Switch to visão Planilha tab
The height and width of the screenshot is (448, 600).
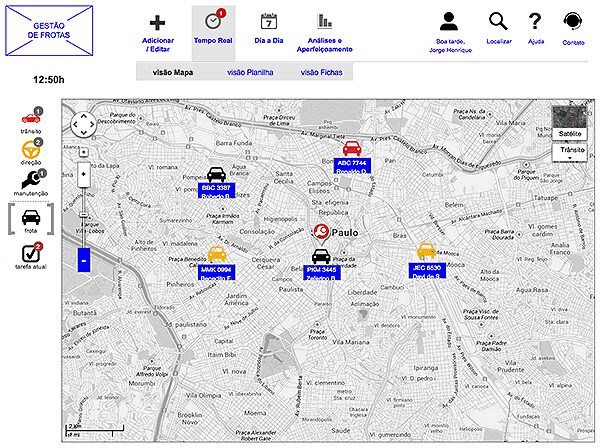click(x=250, y=72)
